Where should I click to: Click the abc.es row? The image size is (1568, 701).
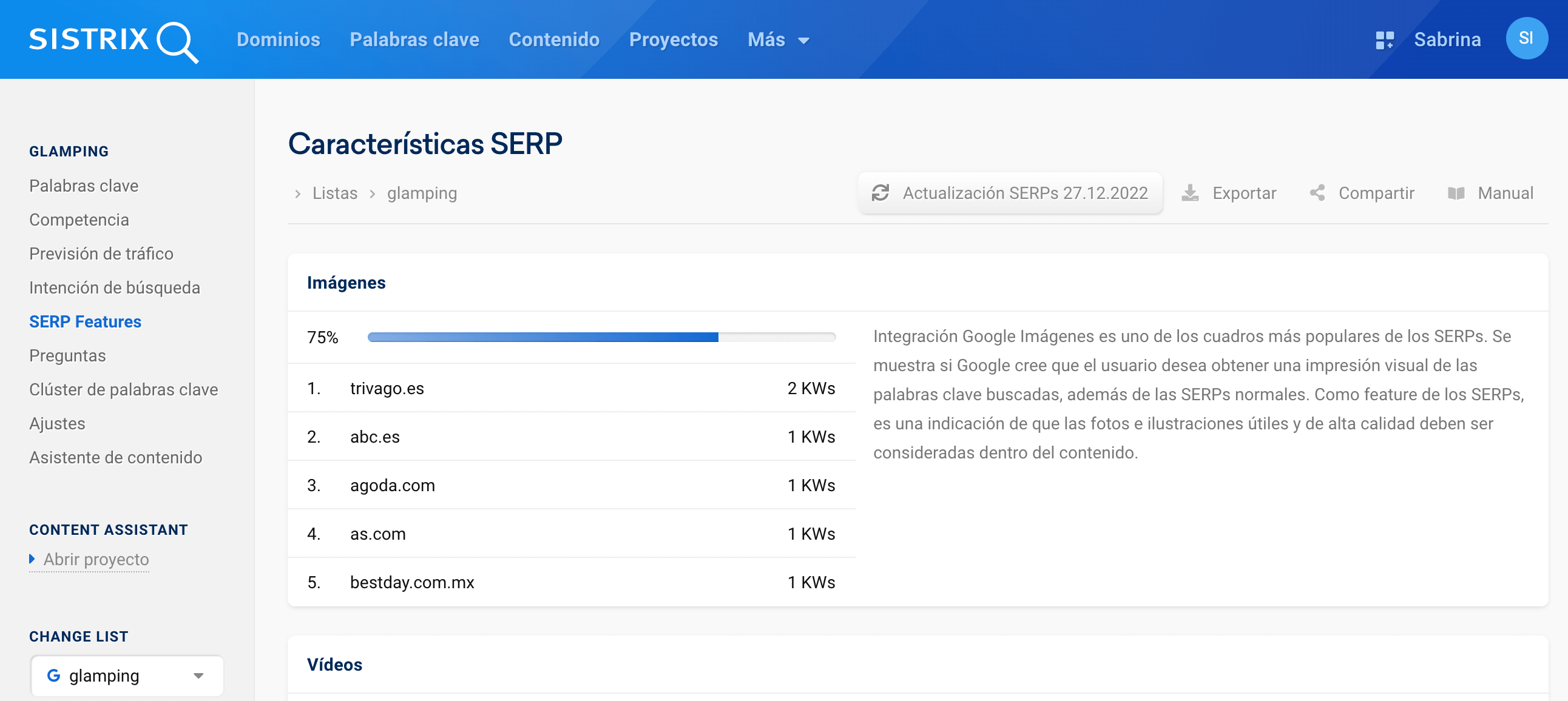[571, 436]
